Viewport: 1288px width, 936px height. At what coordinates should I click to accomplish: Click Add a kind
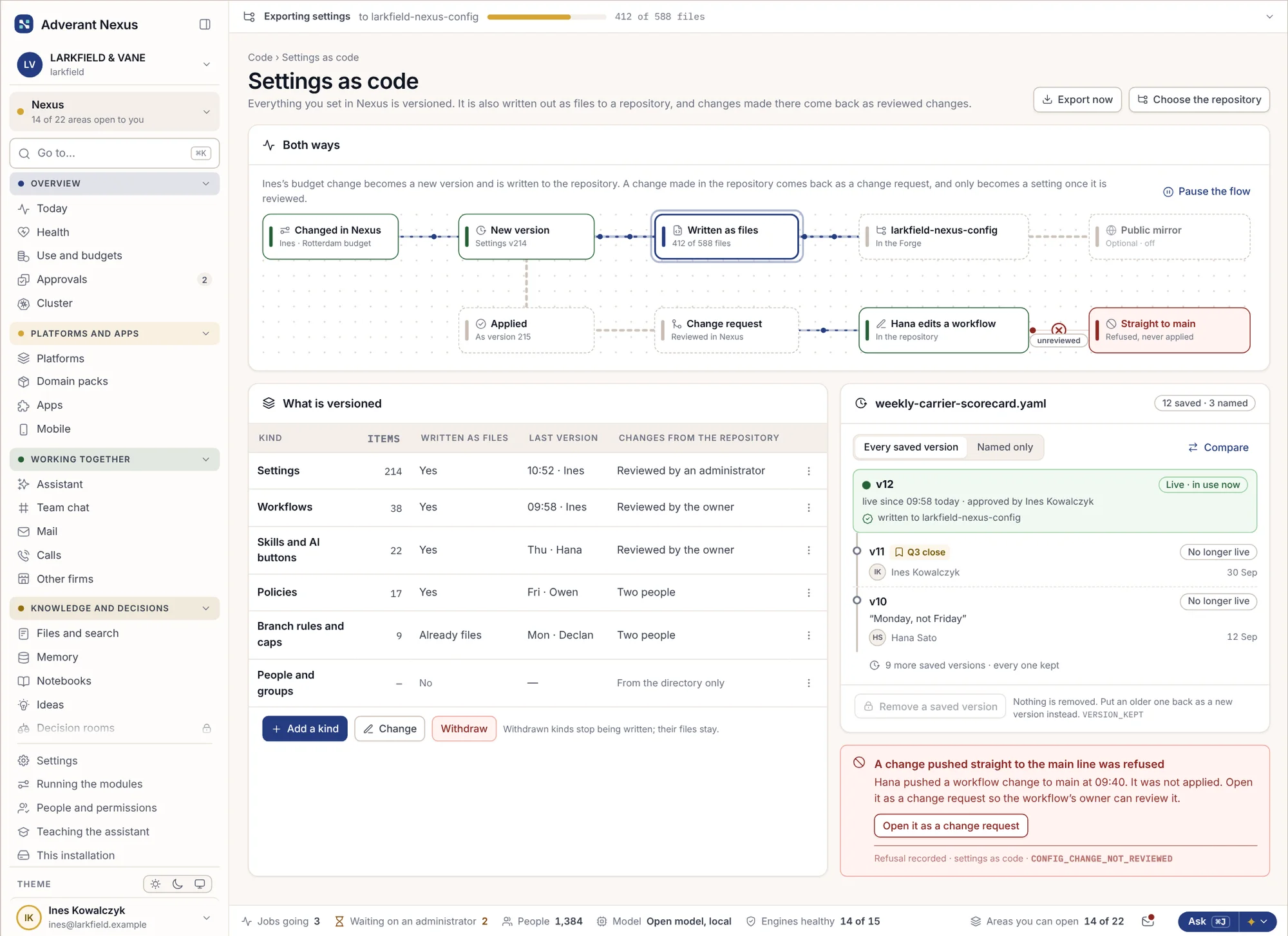pyautogui.click(x=305, y=729)
